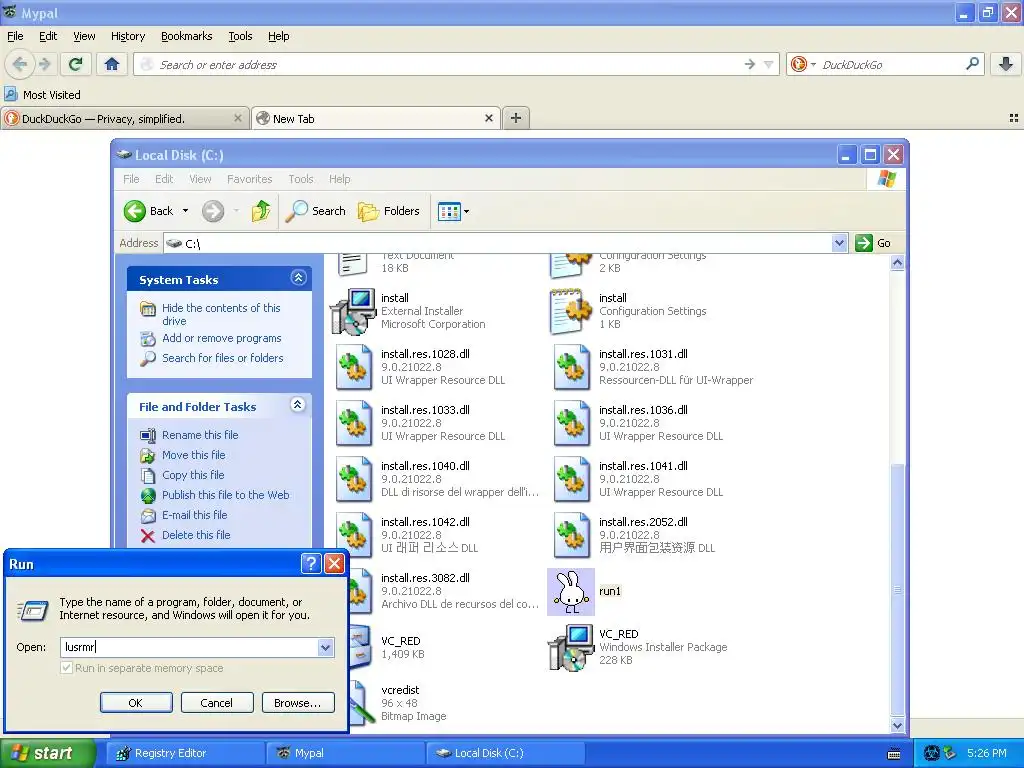This screenshot has height=768, width=1024.
Task: Expand the Run Open combo dropdown
Action: click(x=326, y=647)
